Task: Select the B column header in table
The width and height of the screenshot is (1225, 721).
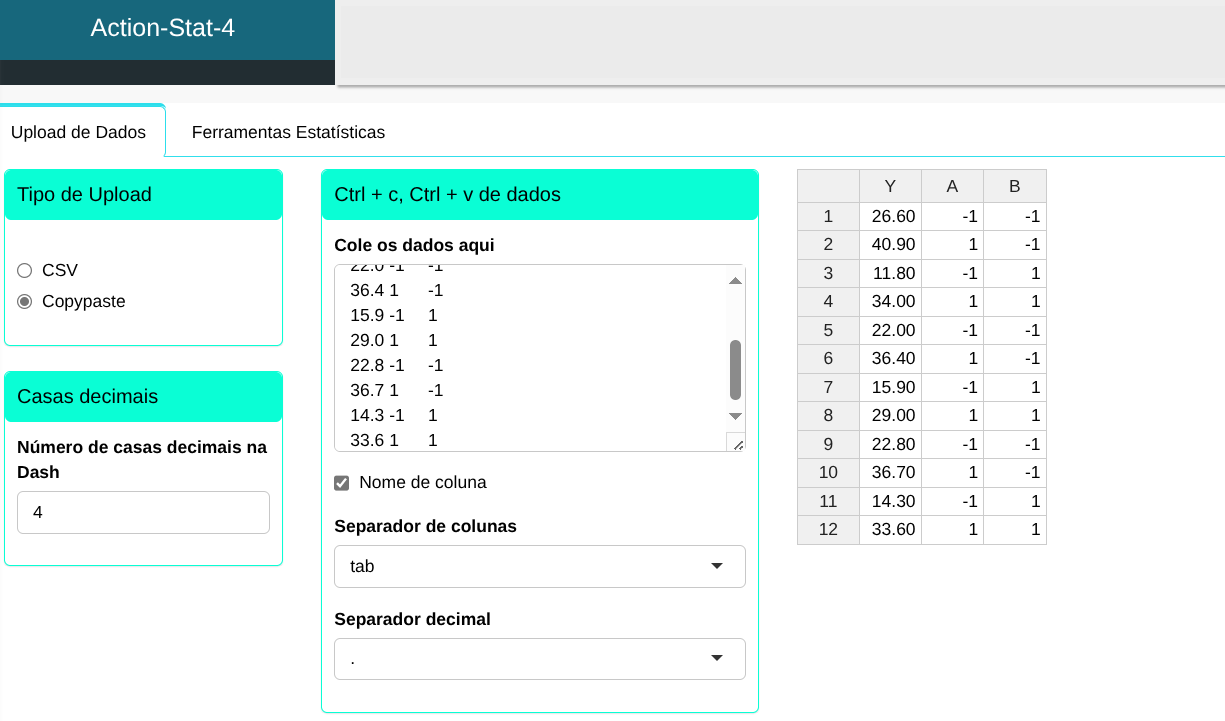Action: click(1014, 186)
